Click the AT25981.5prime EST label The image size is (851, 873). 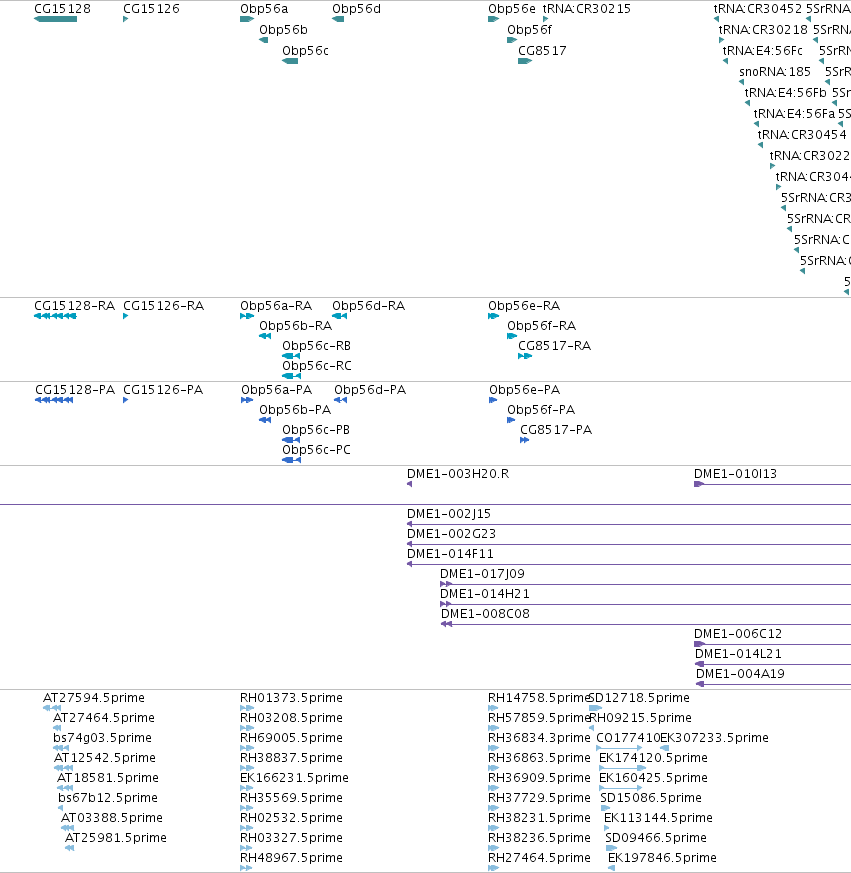(115, 838)
